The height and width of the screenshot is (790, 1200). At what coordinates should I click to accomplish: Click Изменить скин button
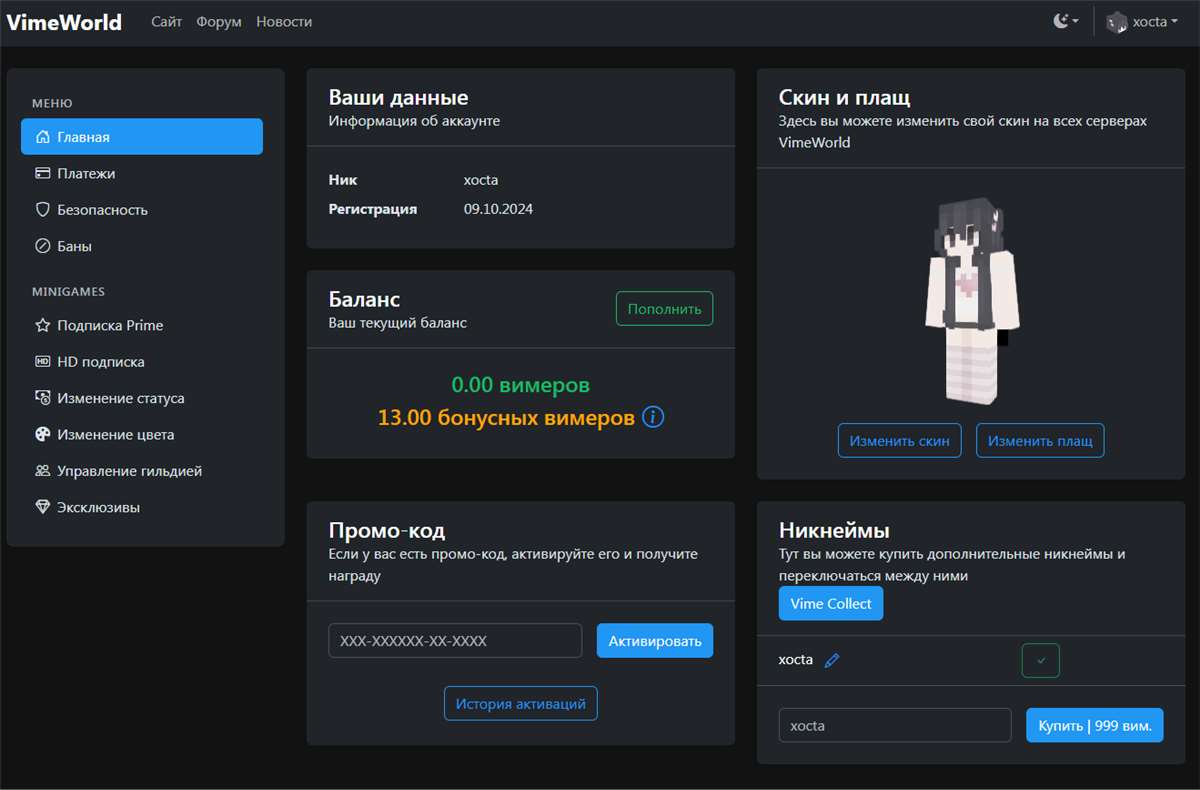900,440
